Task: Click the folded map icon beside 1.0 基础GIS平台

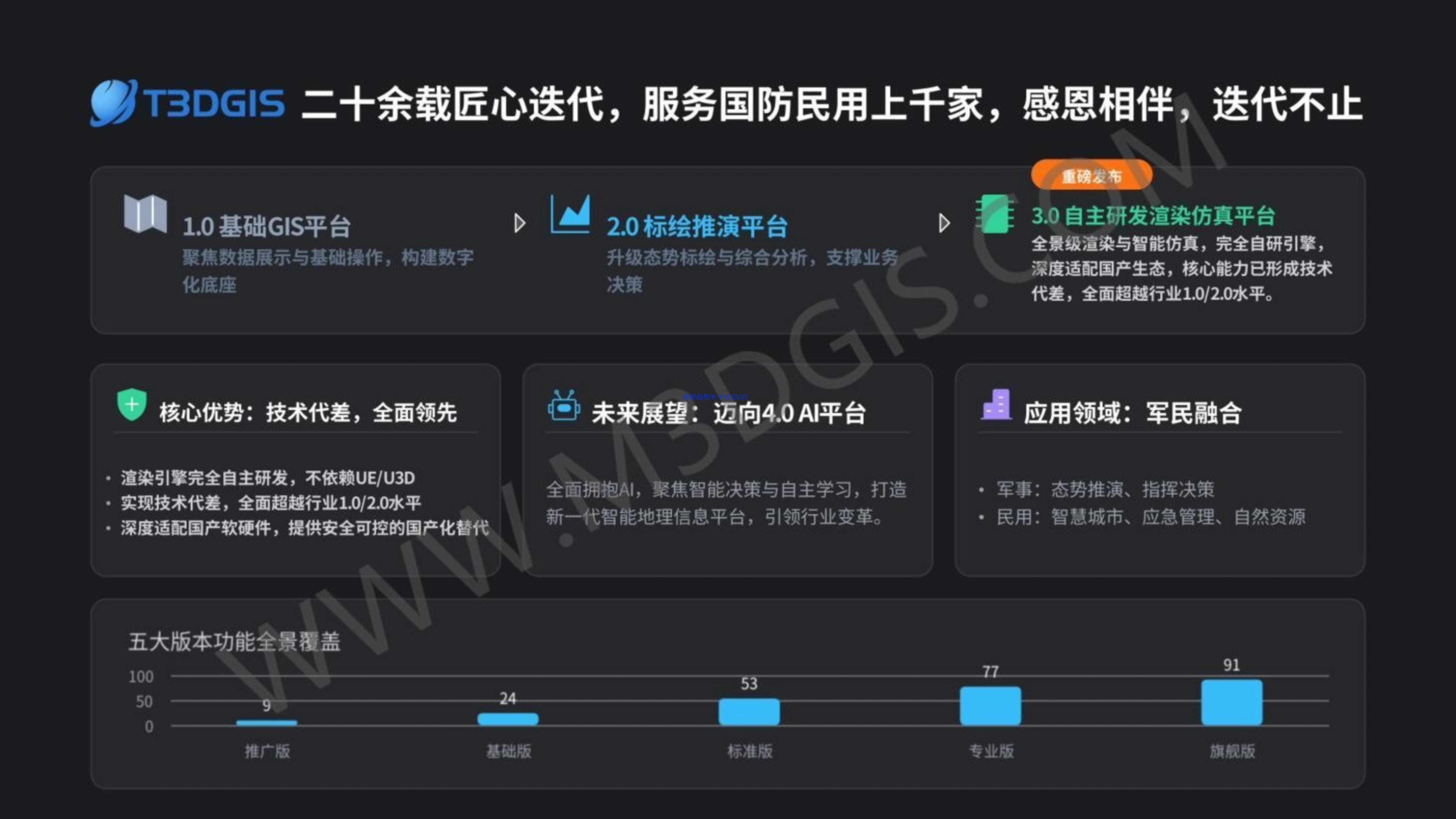Action: pos(145,214)
